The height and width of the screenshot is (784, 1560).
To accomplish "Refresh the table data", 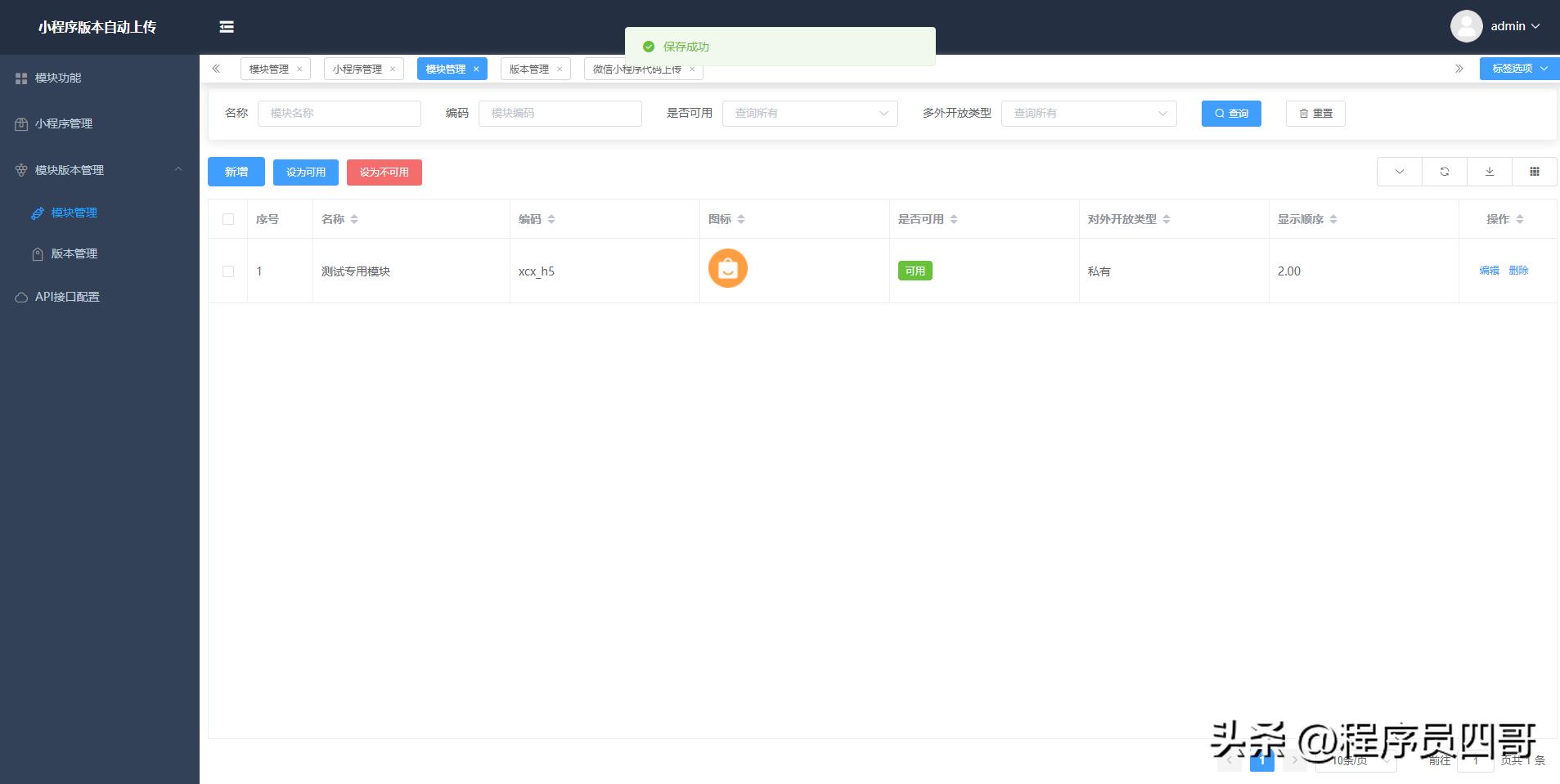I will 1445,172.
